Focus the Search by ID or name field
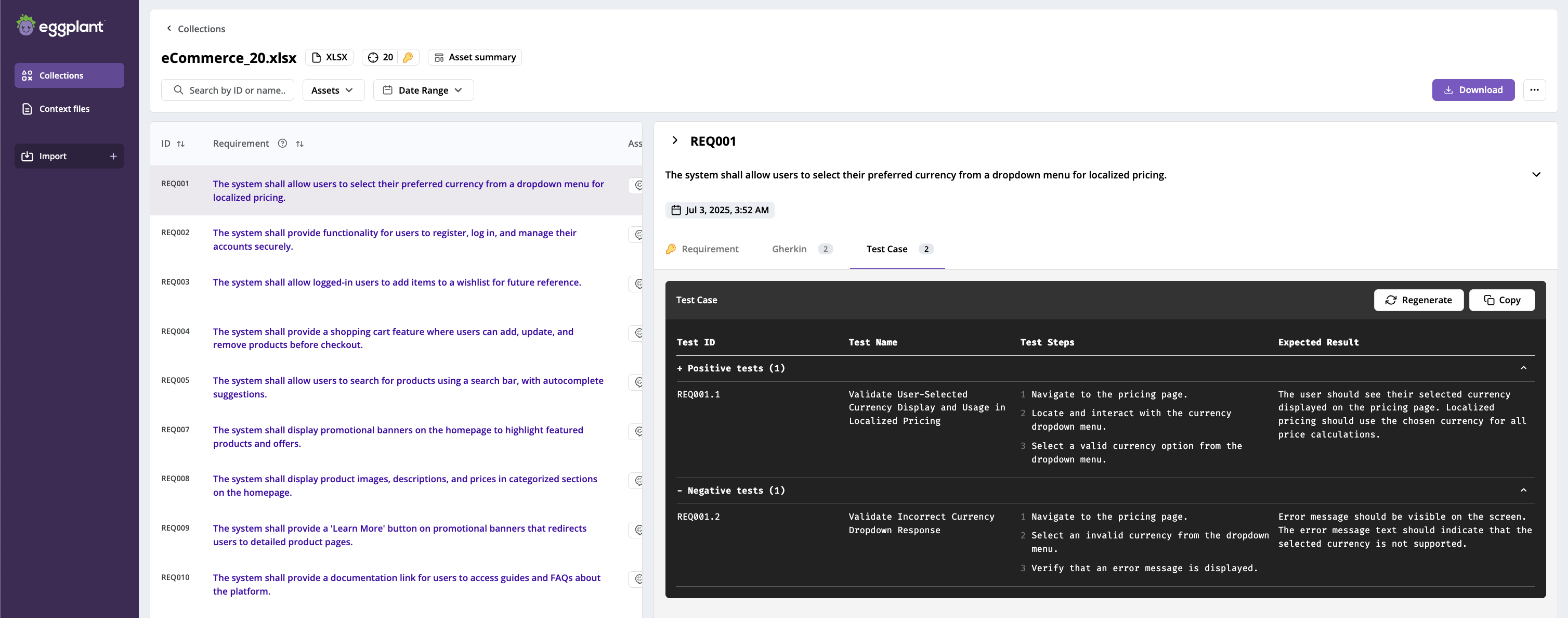1568x618 pixels. [228, 90]
